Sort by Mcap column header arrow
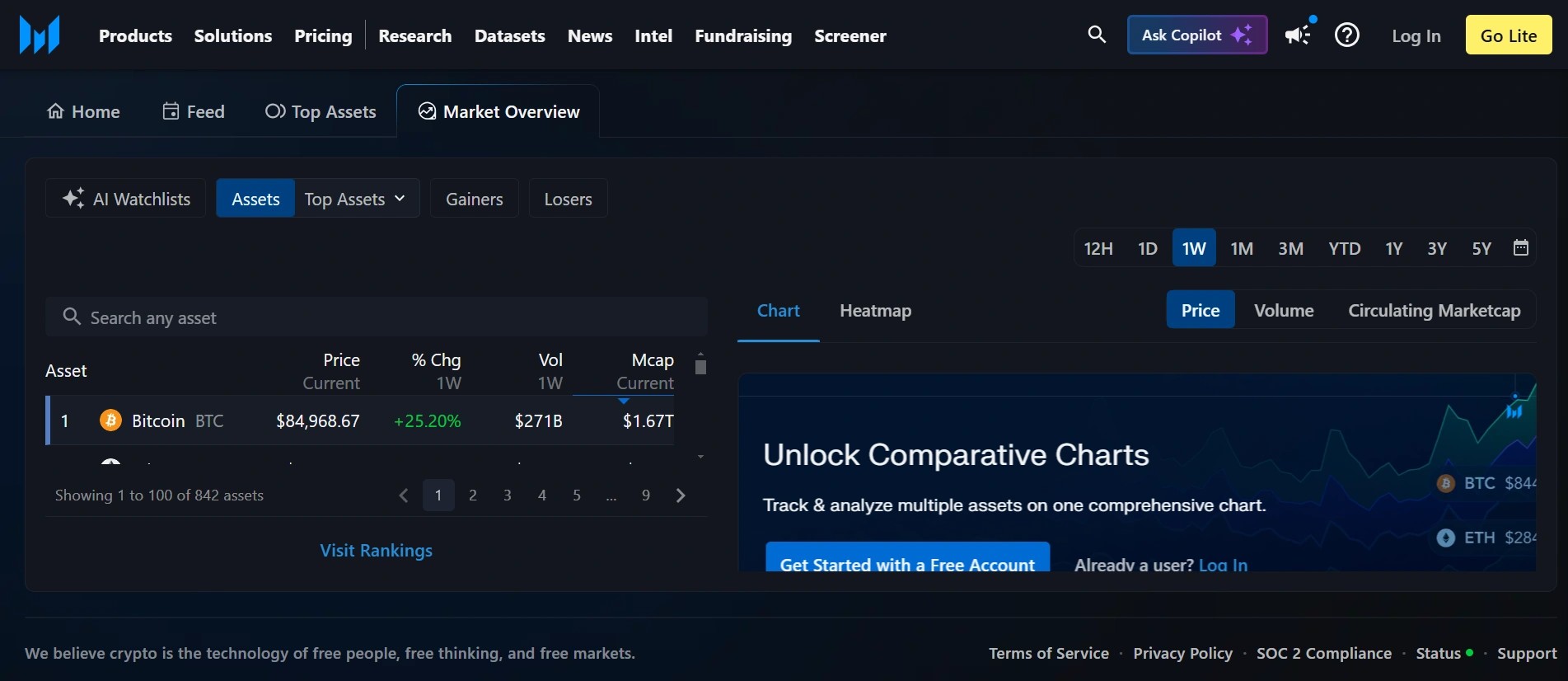This screenshot has width=1568, height=681. tap(624, 401)
